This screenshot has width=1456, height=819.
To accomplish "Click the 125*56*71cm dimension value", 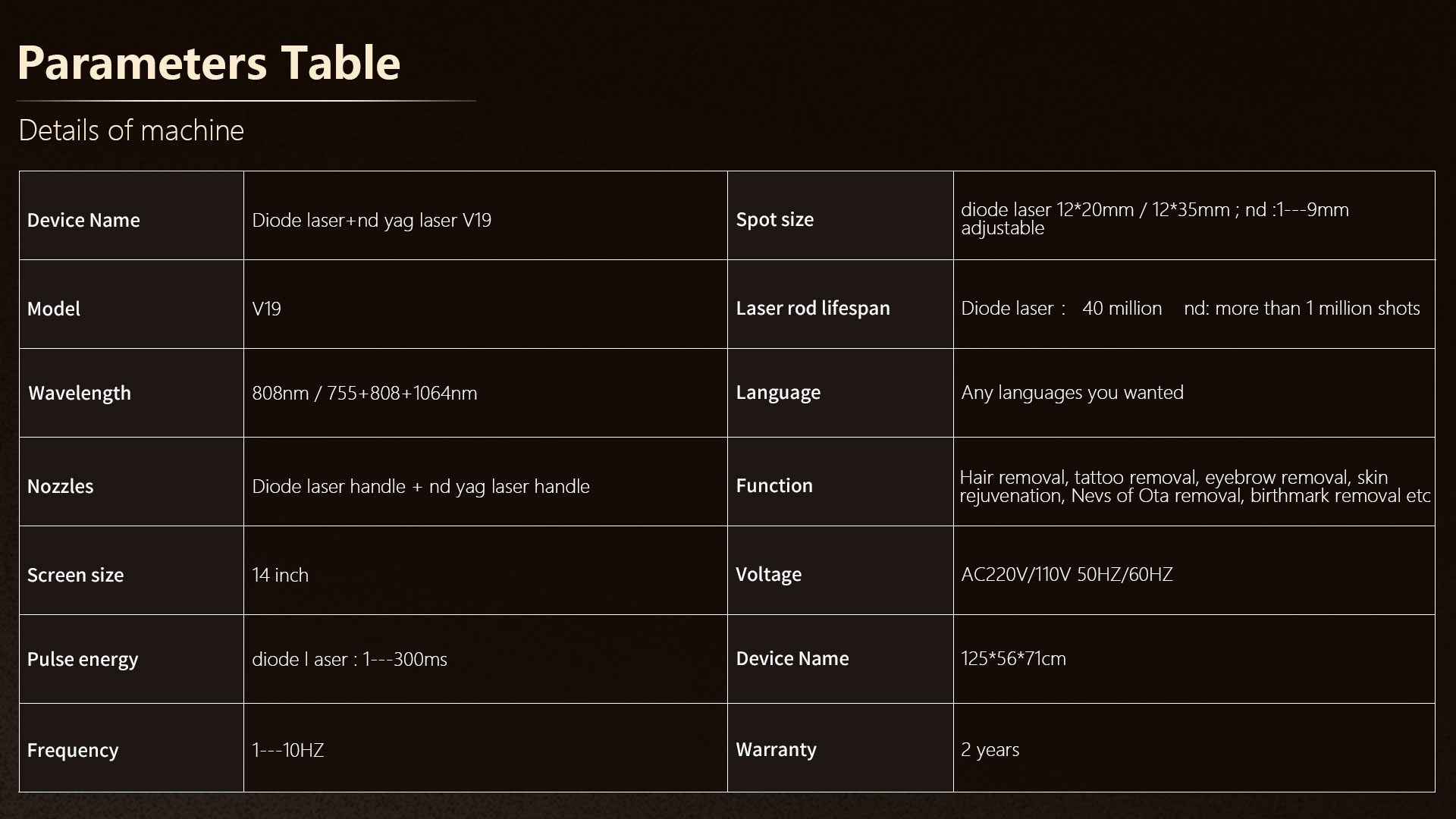I will (1013, 658).
